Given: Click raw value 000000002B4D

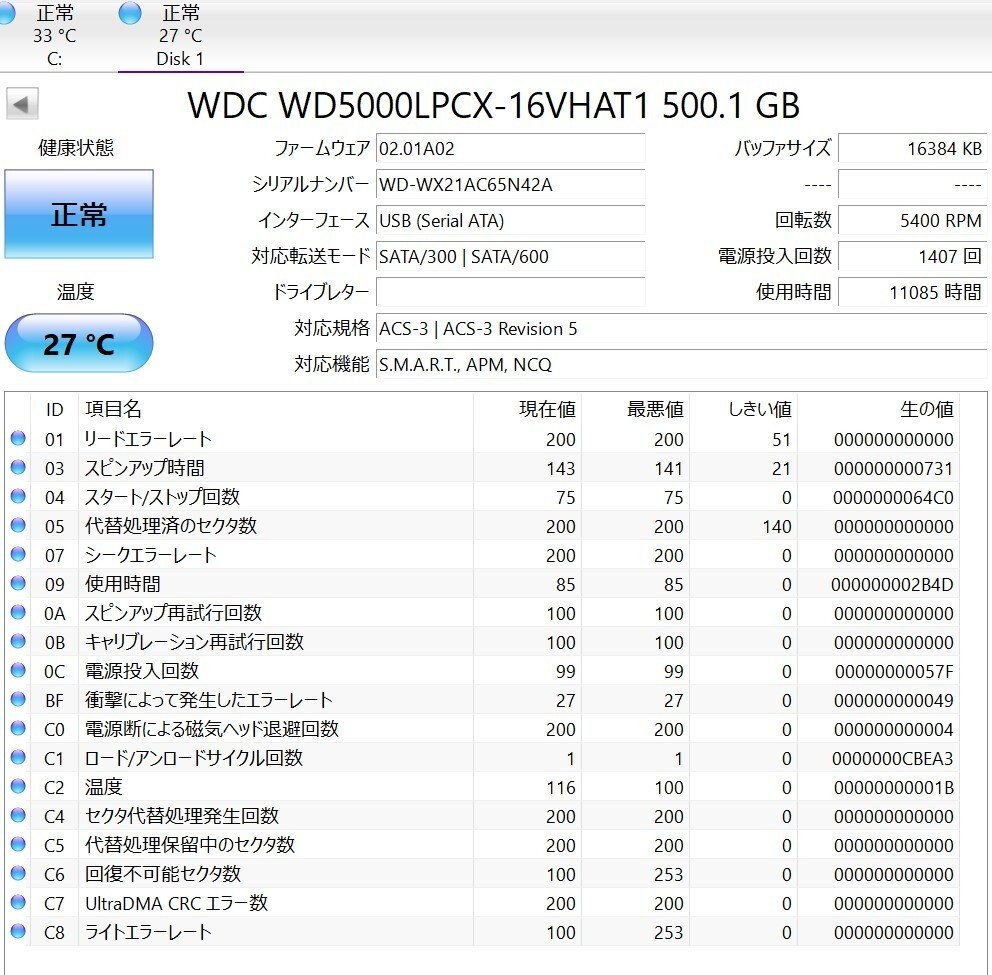Looking at the screenshot, I should (892, 585).
